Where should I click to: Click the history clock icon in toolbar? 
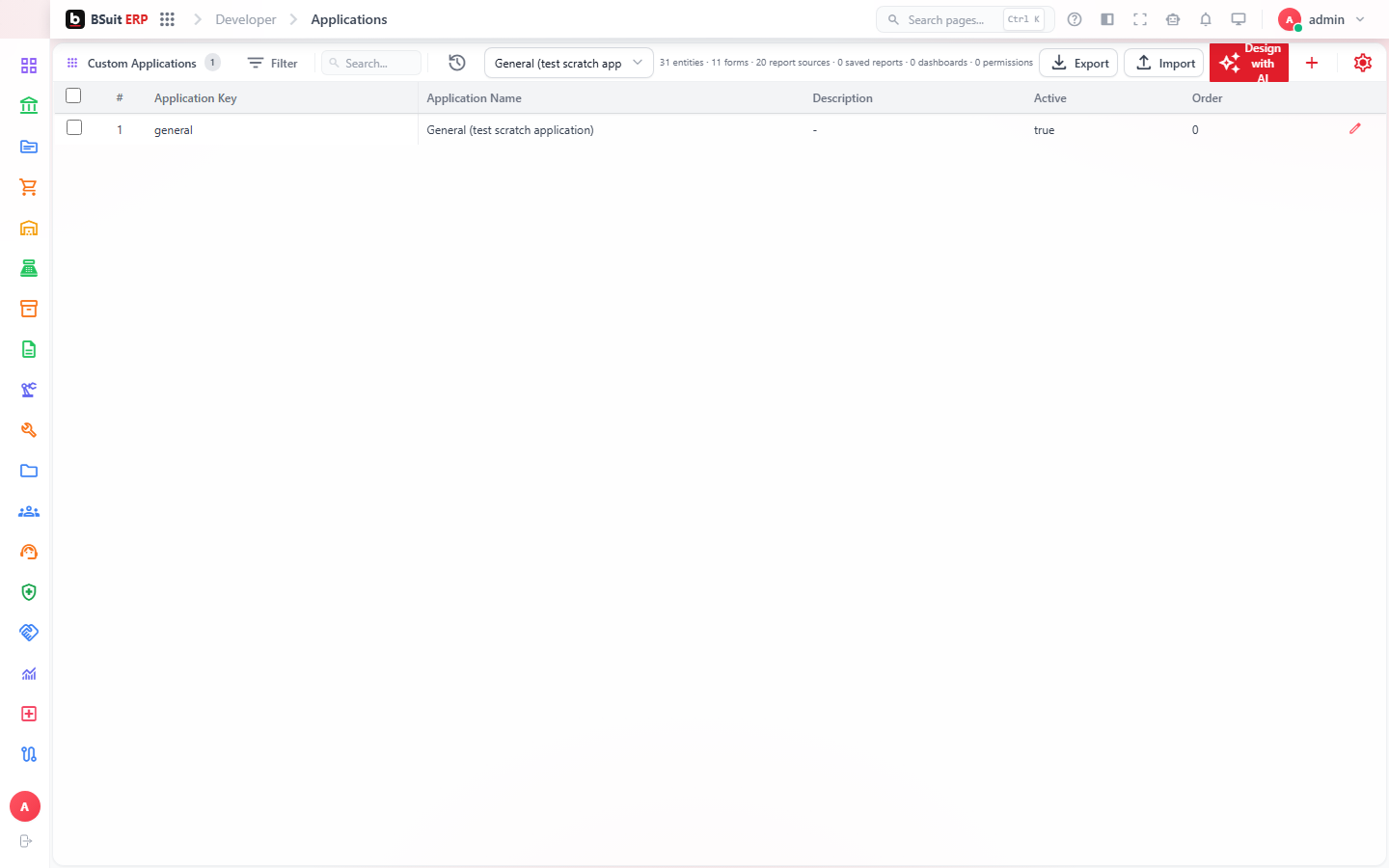click(x=457, y=63)
